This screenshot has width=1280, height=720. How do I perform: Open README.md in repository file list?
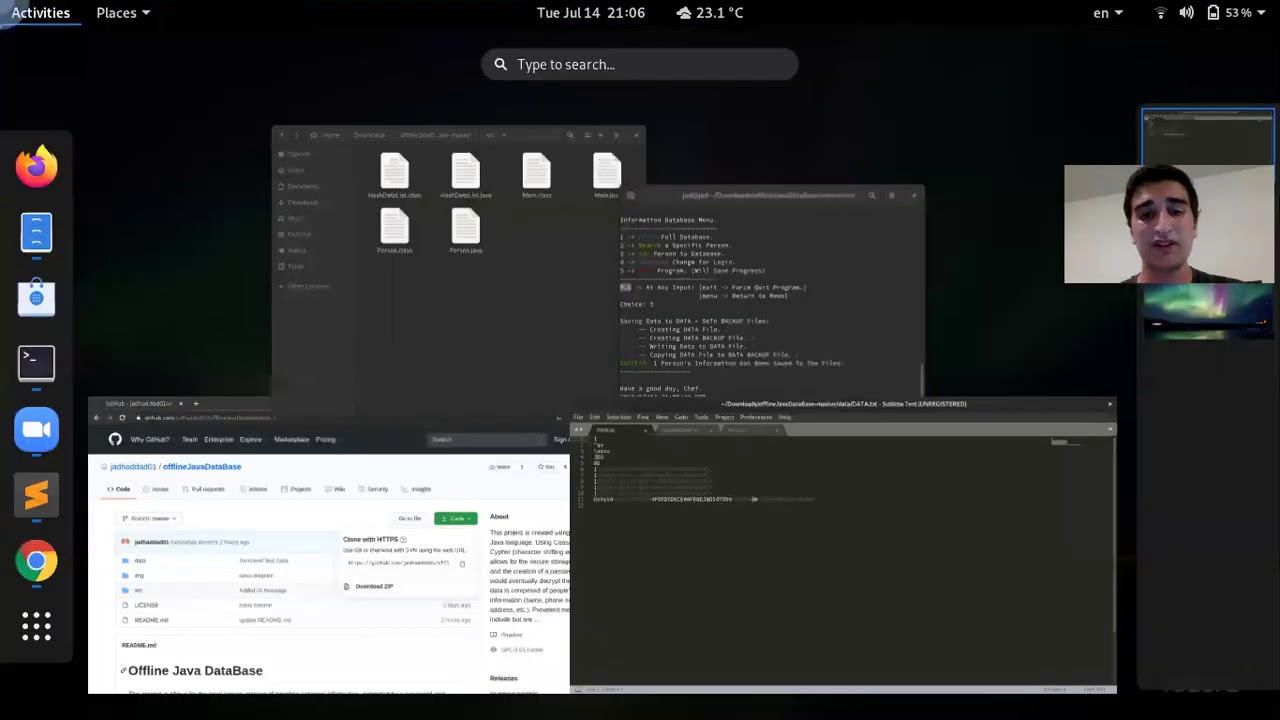point(151,620)
